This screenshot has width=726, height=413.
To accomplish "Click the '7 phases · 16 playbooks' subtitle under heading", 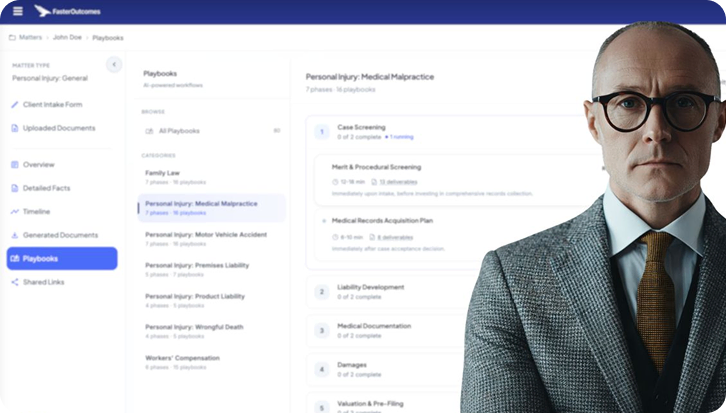I will coord(340,89).
